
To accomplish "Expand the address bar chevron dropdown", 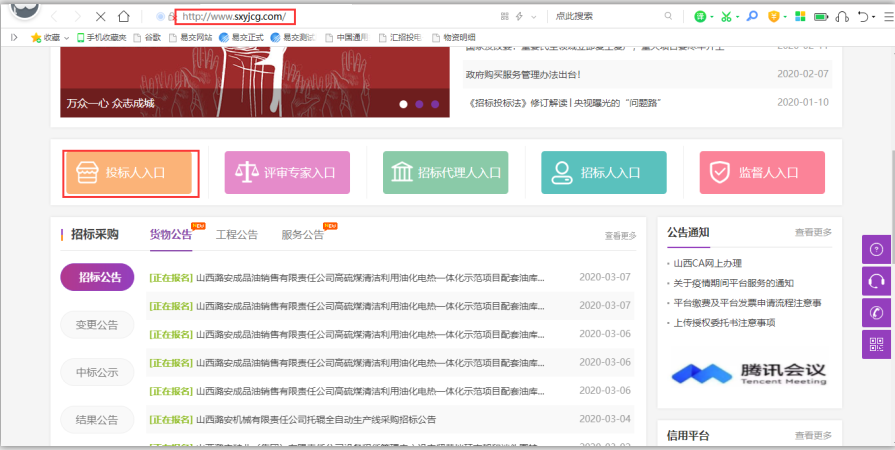I will click(x=534, y=17).
